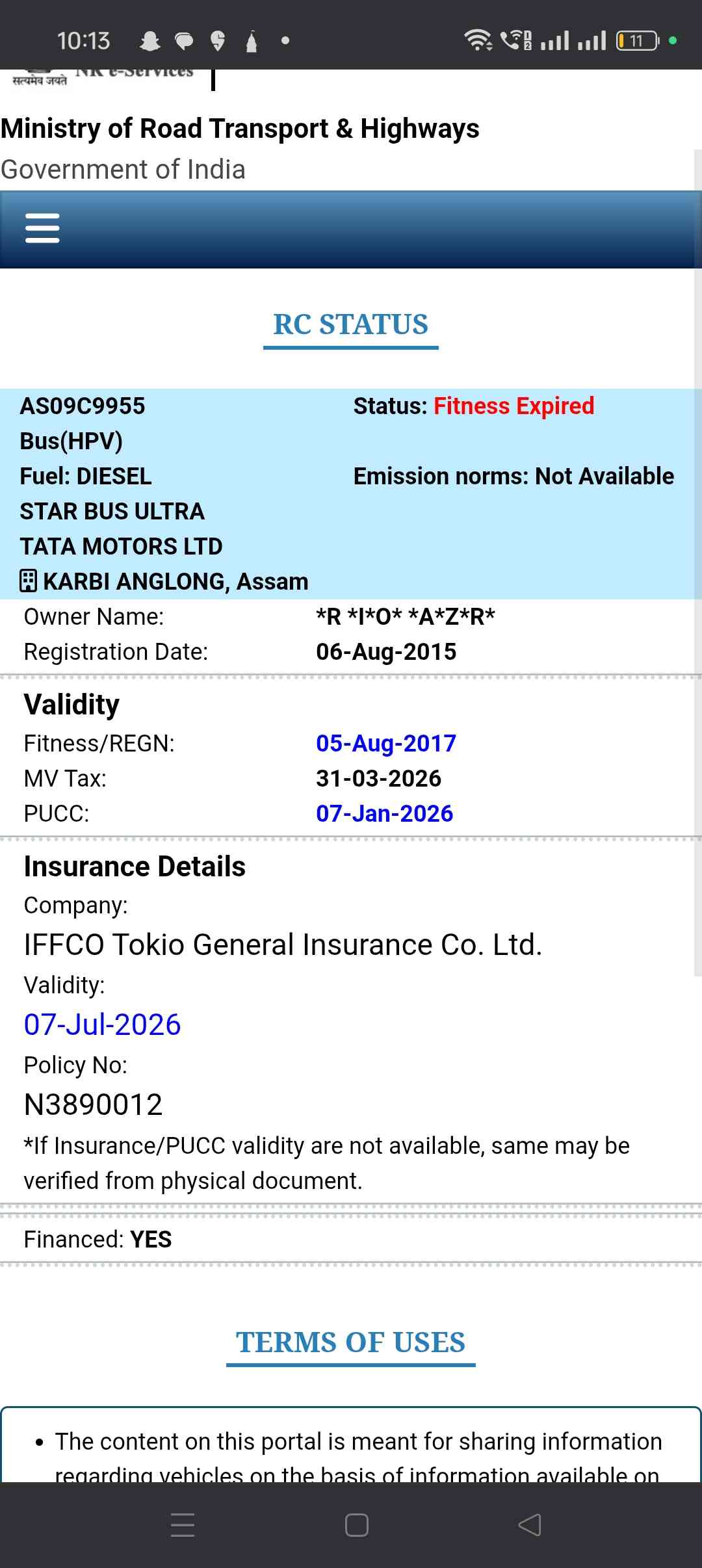Screen dimensions: 702x1568
Task: Tap the Wi-Fi signal status icon
Action: click(478, 40)
